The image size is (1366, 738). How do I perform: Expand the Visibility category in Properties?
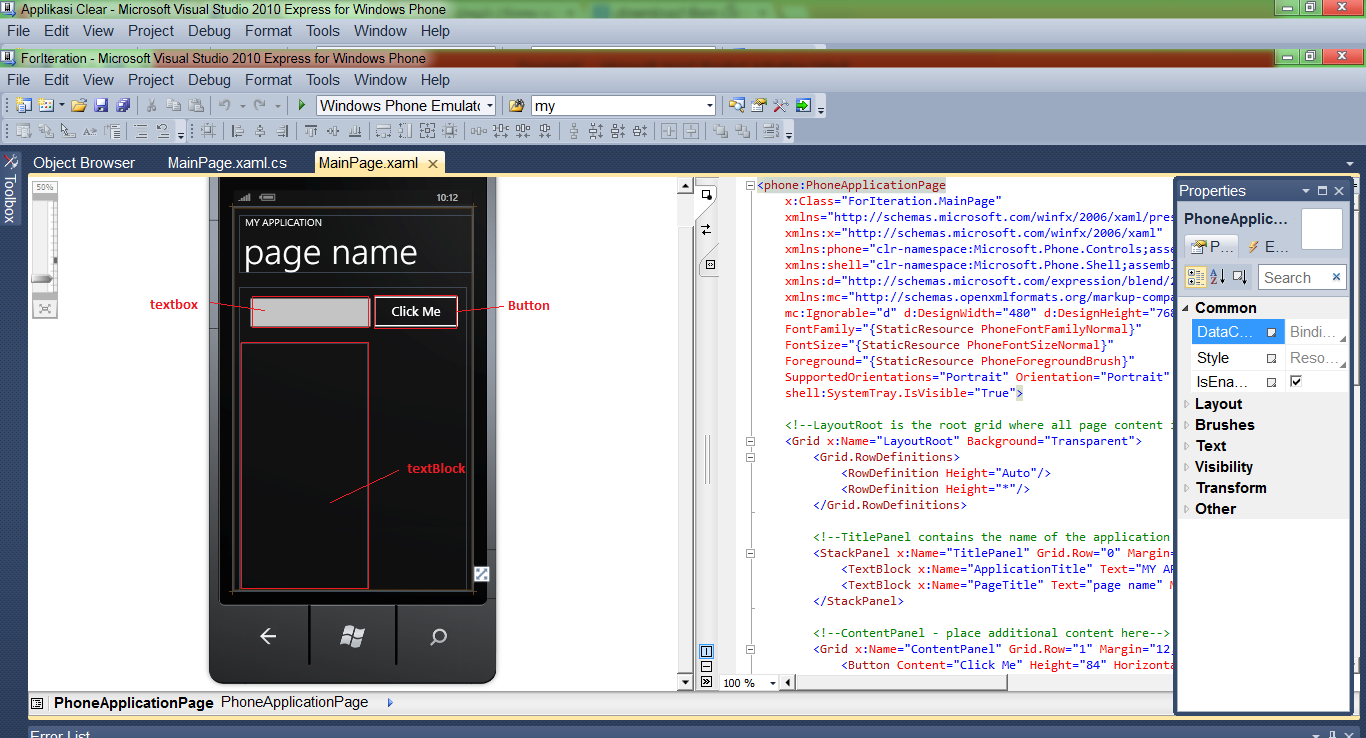point(1187,467)
